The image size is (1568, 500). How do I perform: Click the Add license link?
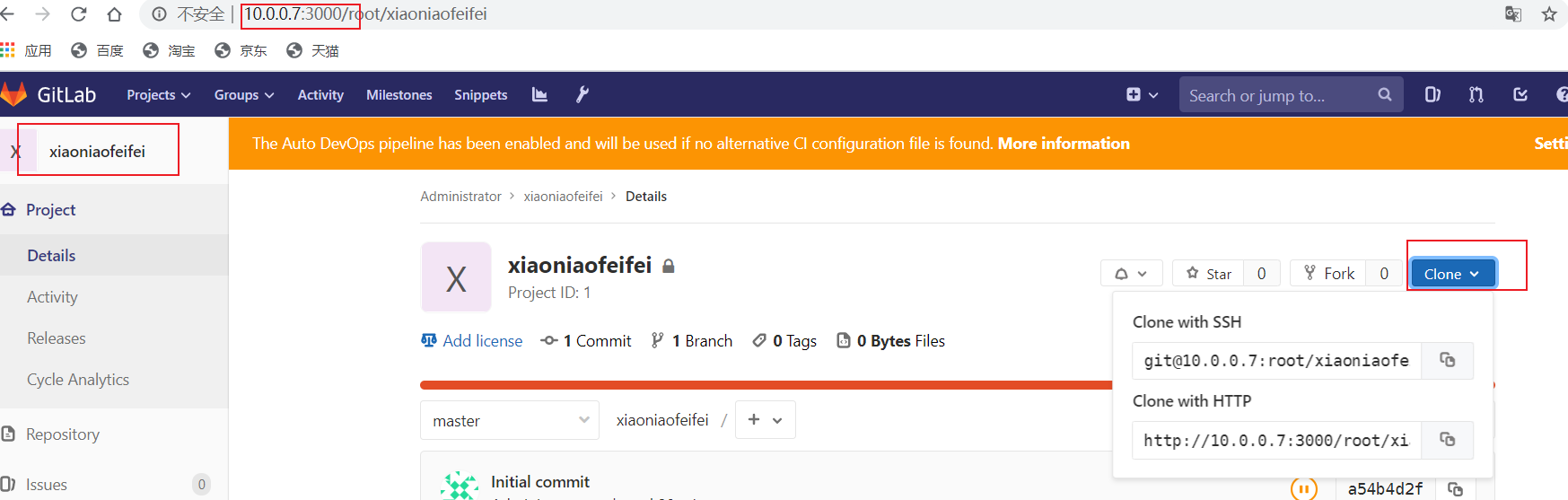pos(482,341)
